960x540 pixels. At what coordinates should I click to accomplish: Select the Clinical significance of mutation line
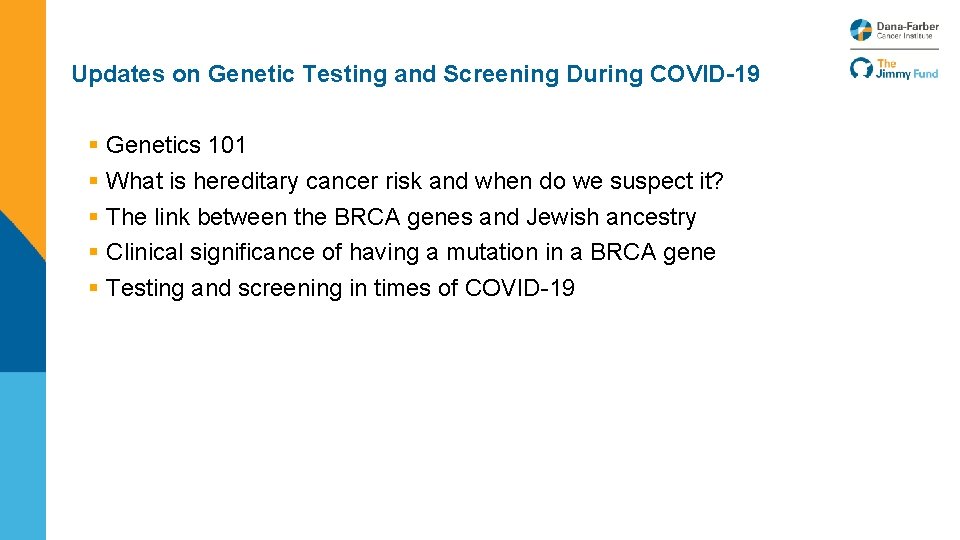[410, 252]
